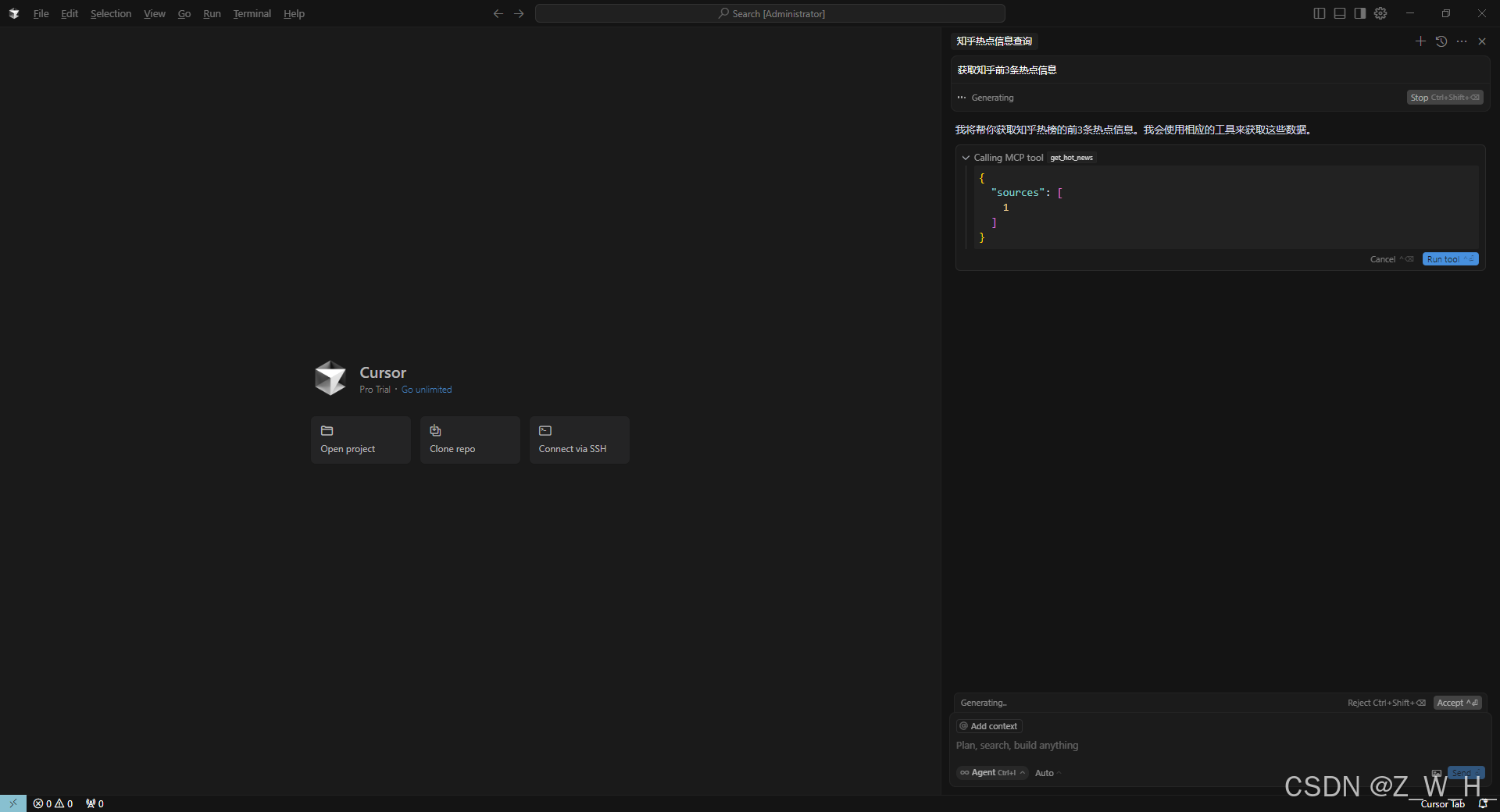The image size is (1500, 812).
Task: Click the Pro Trial label
Action: pos(375,390)
